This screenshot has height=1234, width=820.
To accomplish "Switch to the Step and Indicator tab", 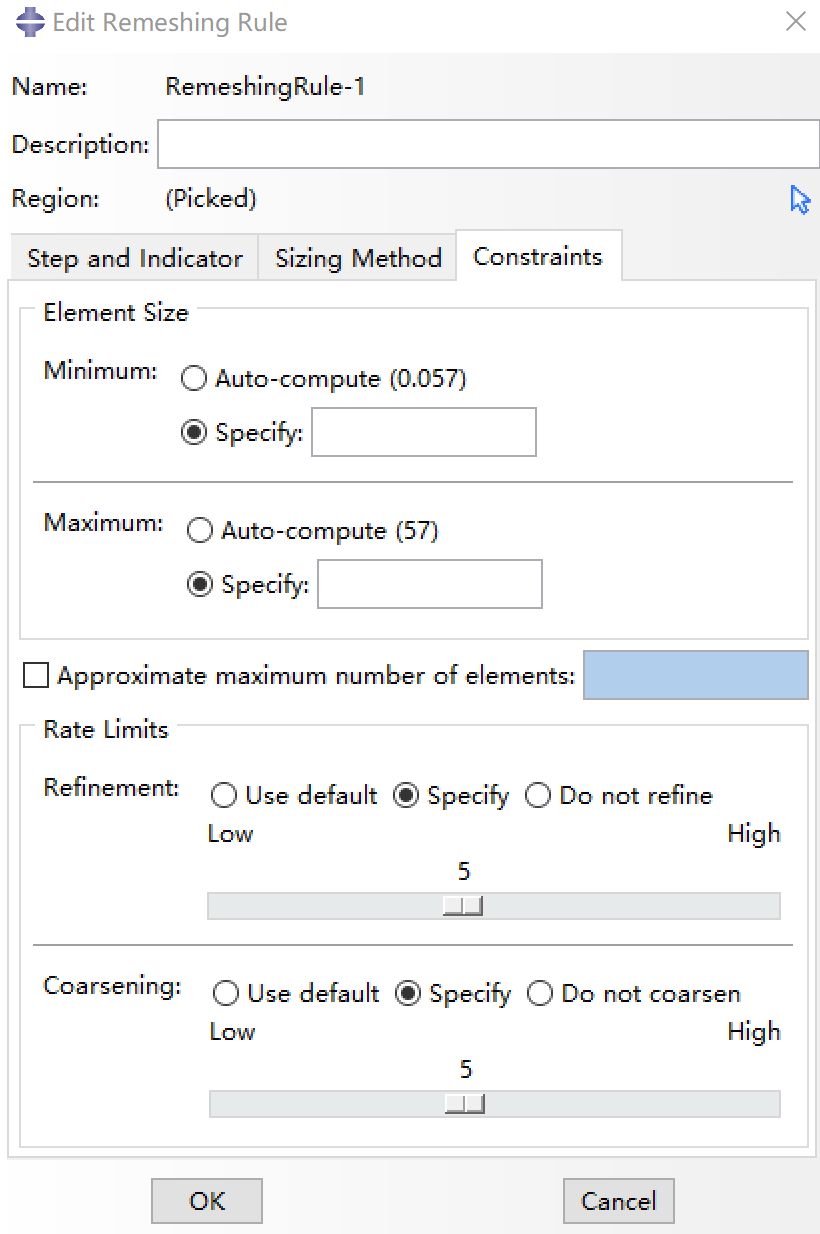I will pos(134,259).
